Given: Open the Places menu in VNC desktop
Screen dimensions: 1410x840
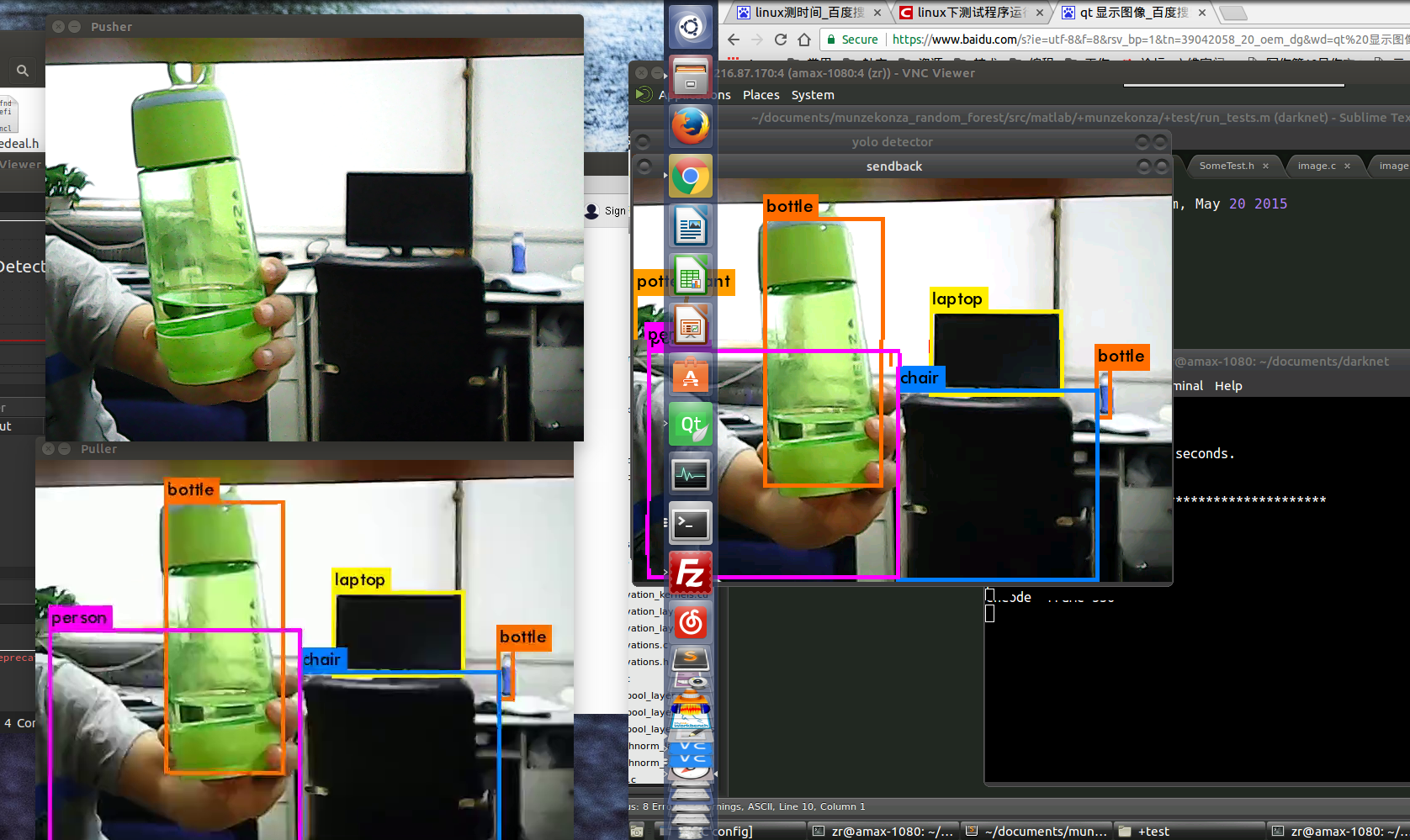Looking at the screenshot, I should click(761, 95).
